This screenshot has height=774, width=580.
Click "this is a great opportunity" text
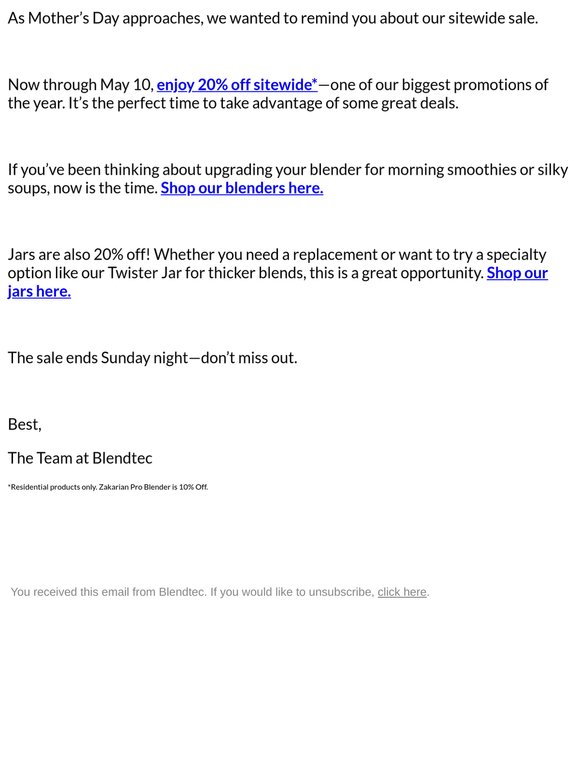pos(396,273)
